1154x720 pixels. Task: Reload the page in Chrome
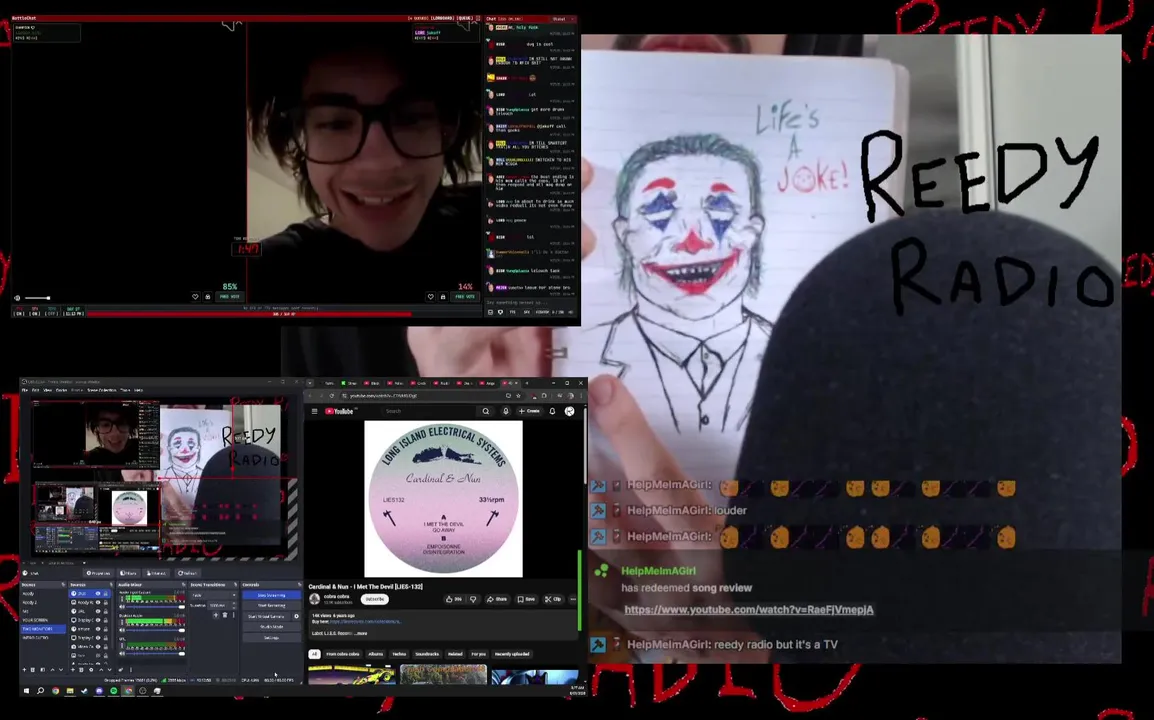coord(332,395)
